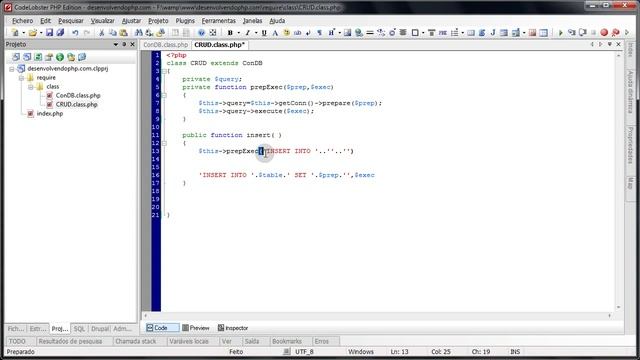Pin the Projeto panel with pushpin
640x360 pixels.
(x=124, y=44)
